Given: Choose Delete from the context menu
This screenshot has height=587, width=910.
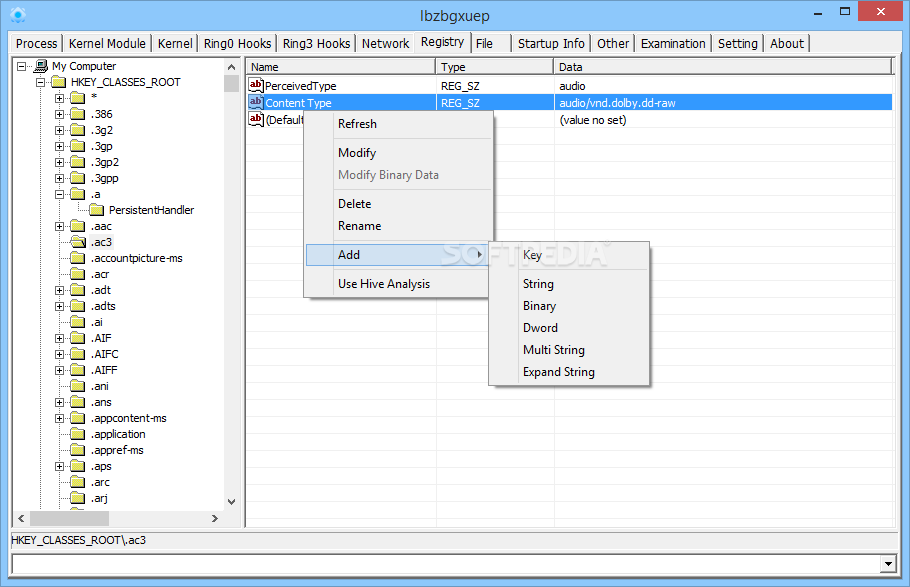Looking at the screenshot, I should click(399, 204).
